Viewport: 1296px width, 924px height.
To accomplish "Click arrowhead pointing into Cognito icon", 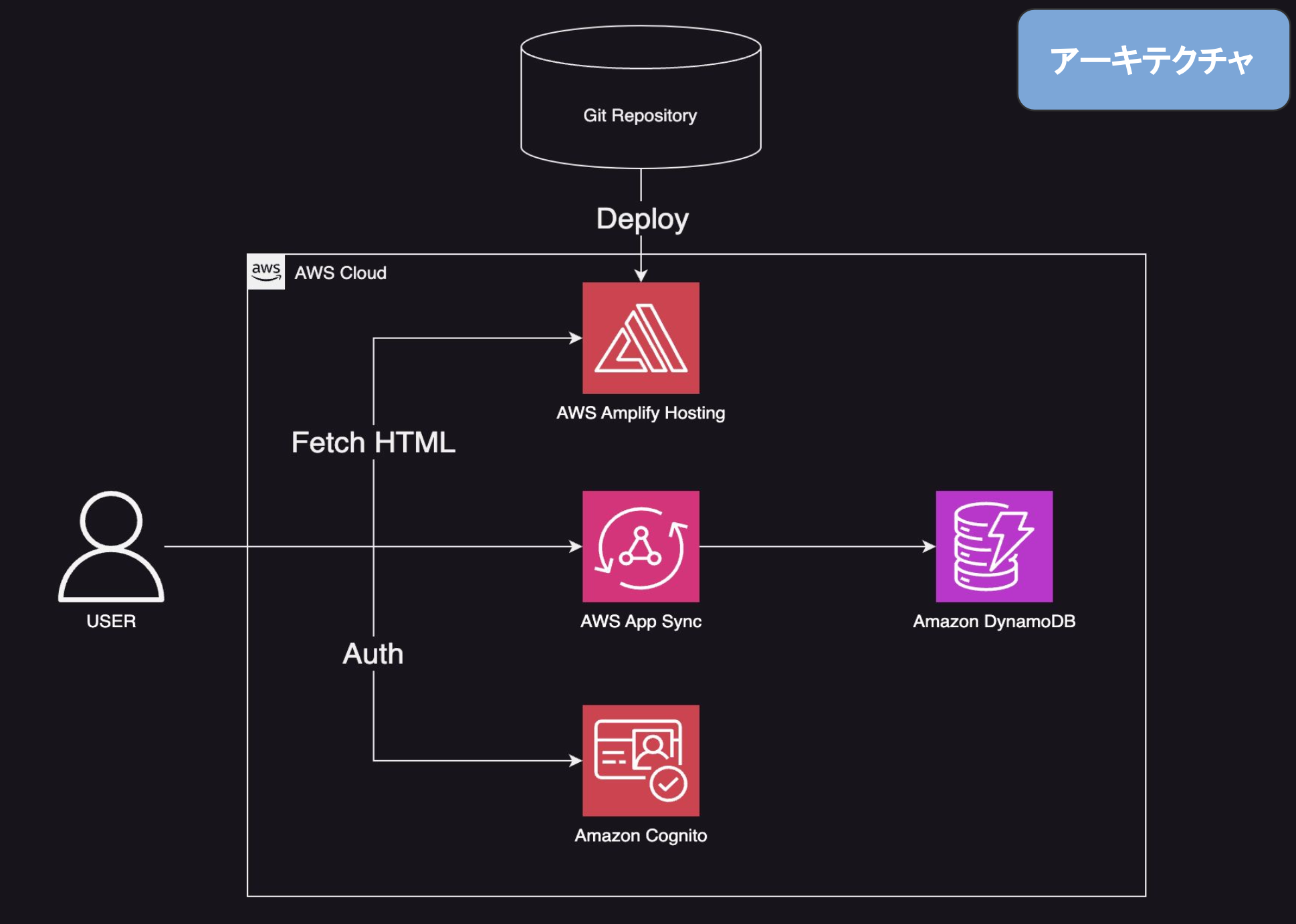I will coord(576,760).
